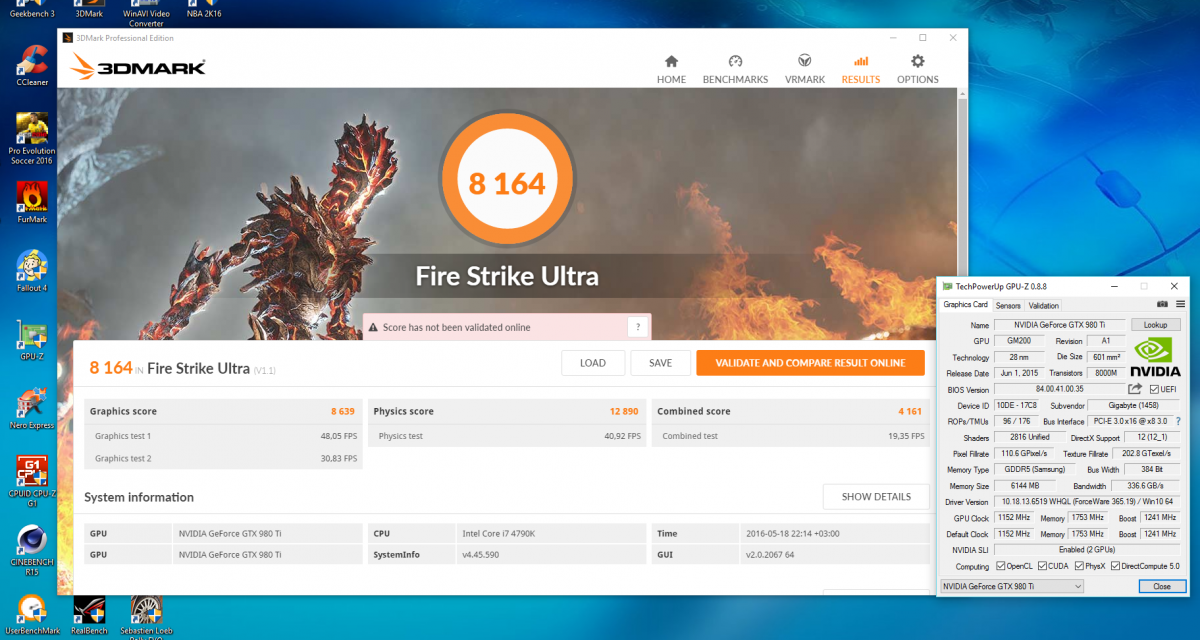Click the LOAD button
Viewport: 1200px width, 640px height.
(x=593, y=363)
